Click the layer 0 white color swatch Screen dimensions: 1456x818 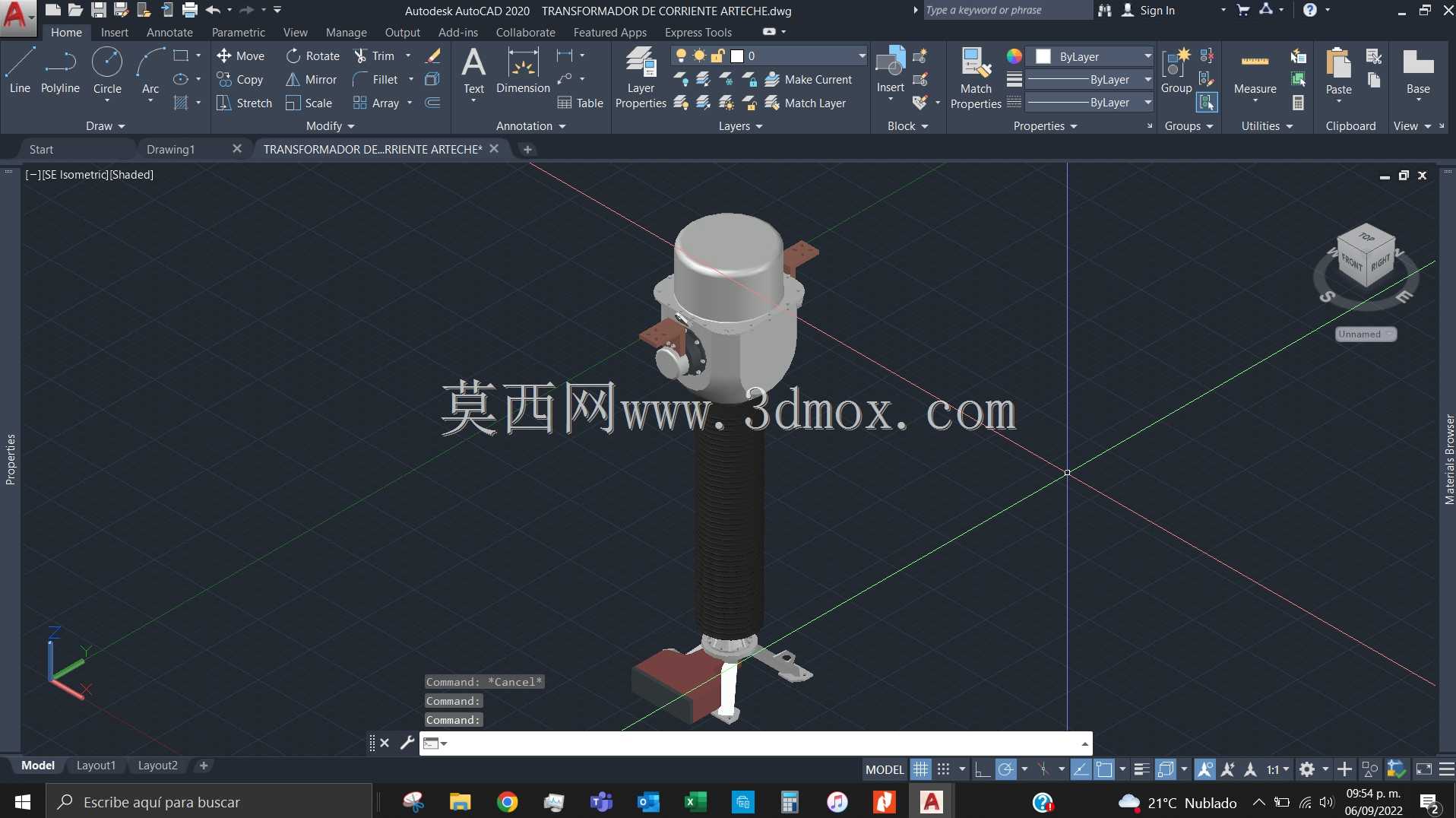pyautogui.click(x=736, y=55)
